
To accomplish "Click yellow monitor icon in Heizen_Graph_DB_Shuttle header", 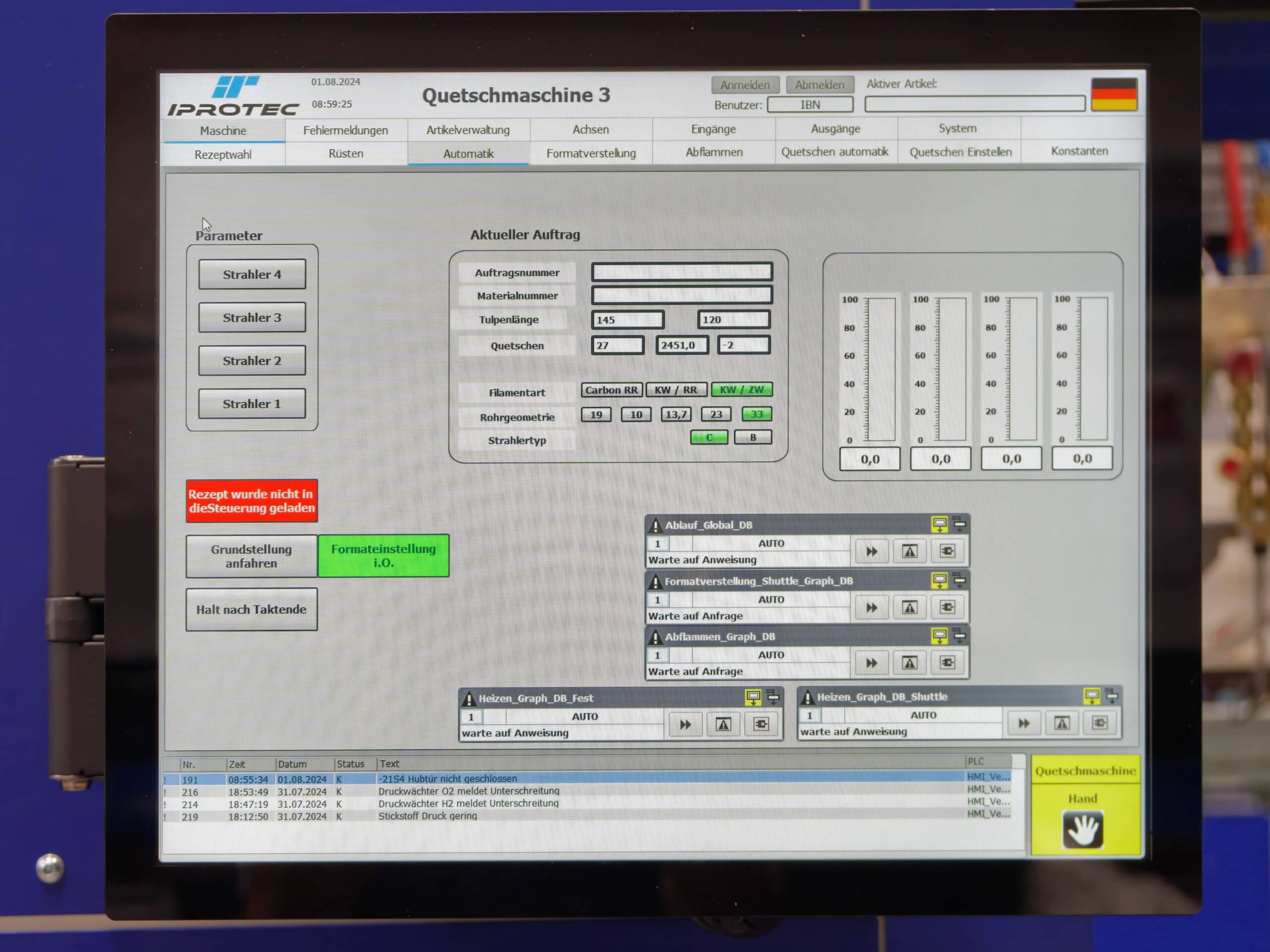I will pos(1091,696).
